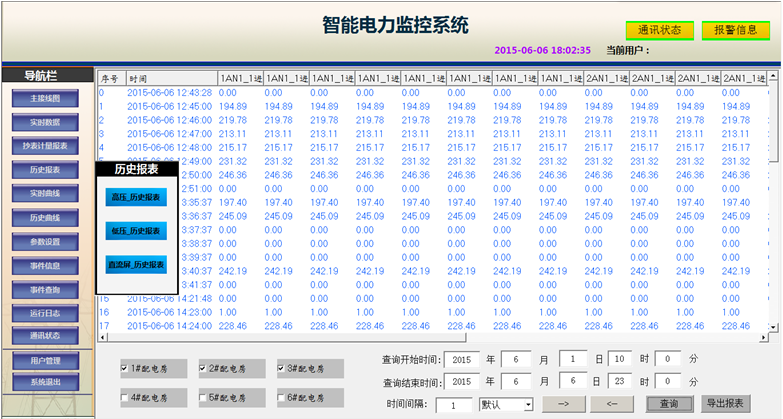Click the query start time year field

point(464,359)
